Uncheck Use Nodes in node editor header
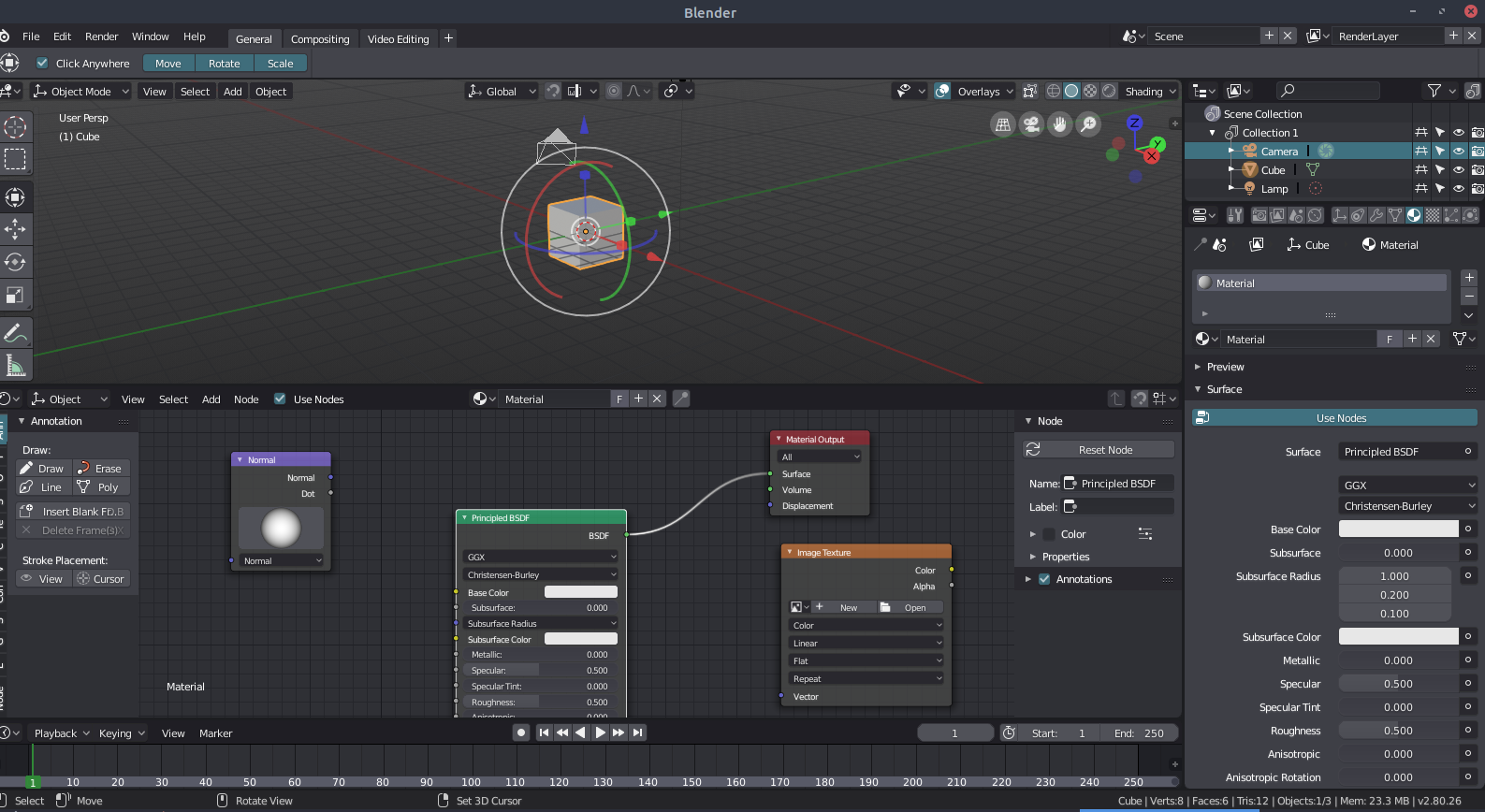Viewport: 1485px width, 812px height. (x=280, y=399)
